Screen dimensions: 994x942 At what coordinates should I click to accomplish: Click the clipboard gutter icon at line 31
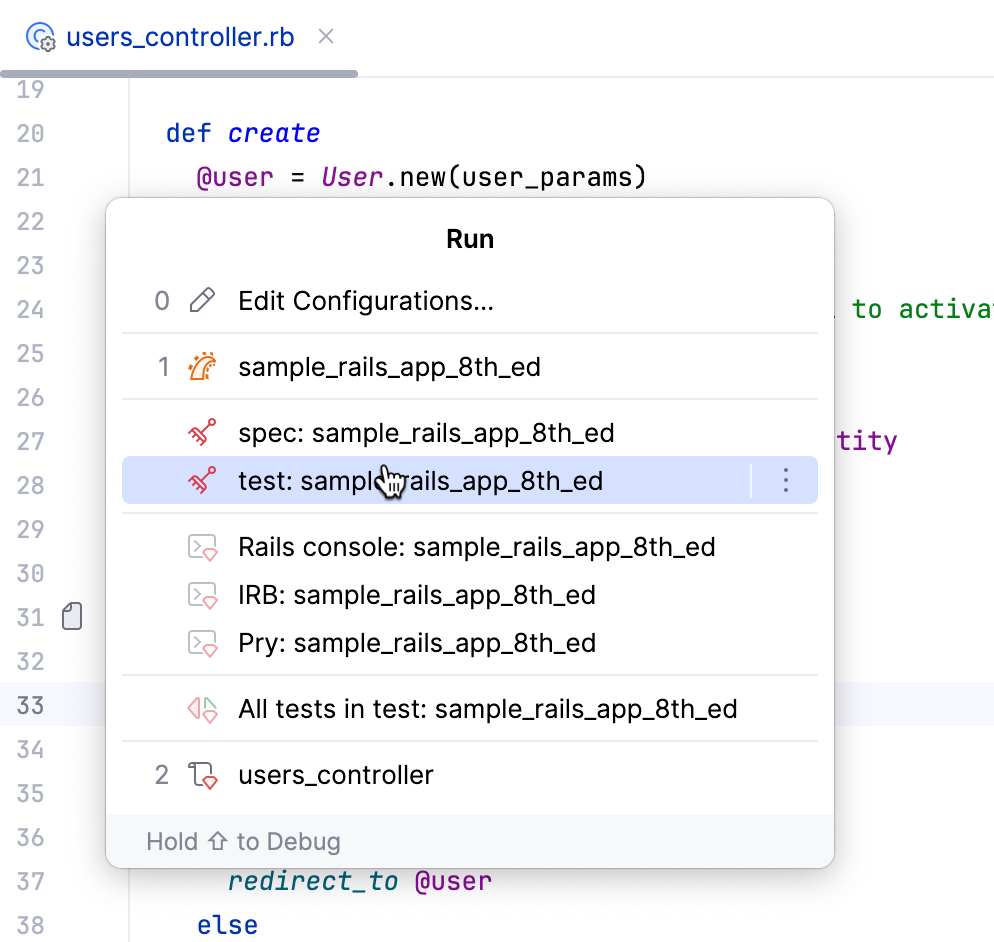(71, 616)
